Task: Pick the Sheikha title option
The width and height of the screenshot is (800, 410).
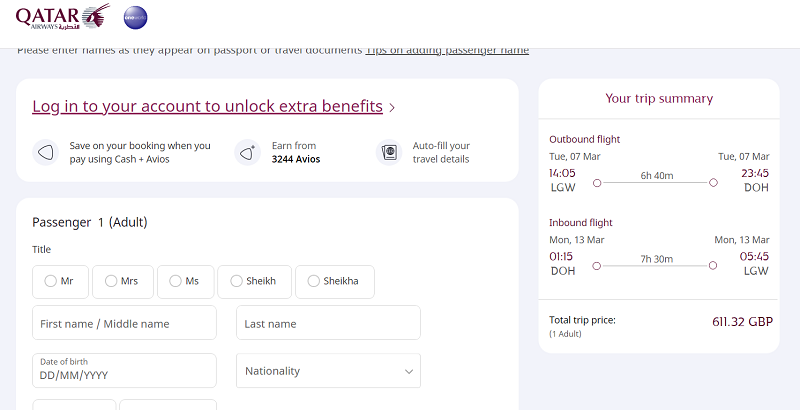Action: (335, 281)
